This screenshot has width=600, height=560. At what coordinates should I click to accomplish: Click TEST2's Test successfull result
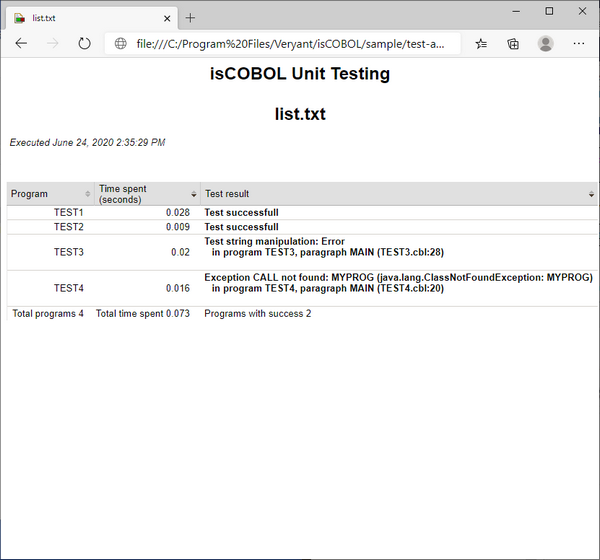point(241,227)
